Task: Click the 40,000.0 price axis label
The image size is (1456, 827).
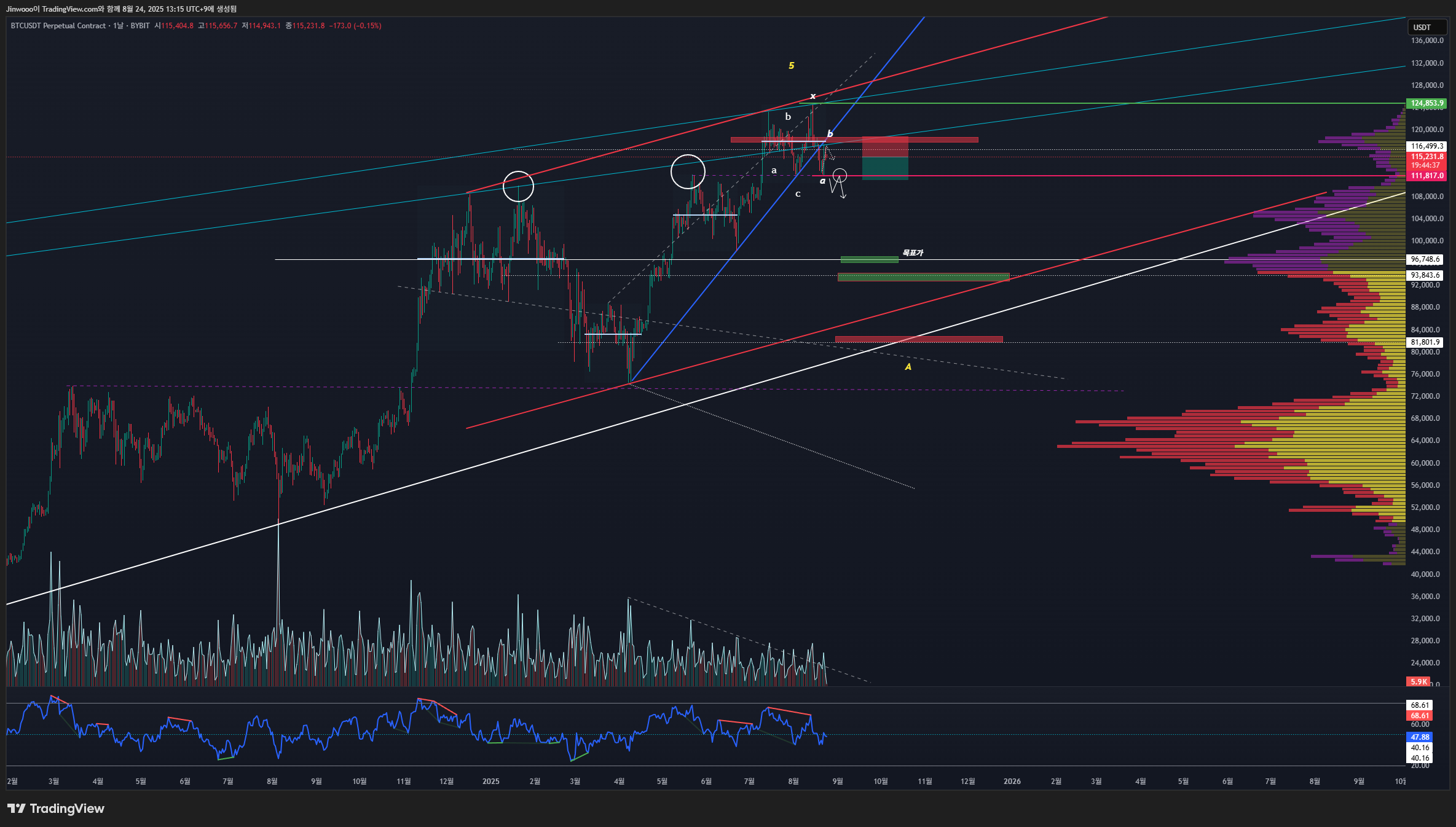Action: 1425,574
